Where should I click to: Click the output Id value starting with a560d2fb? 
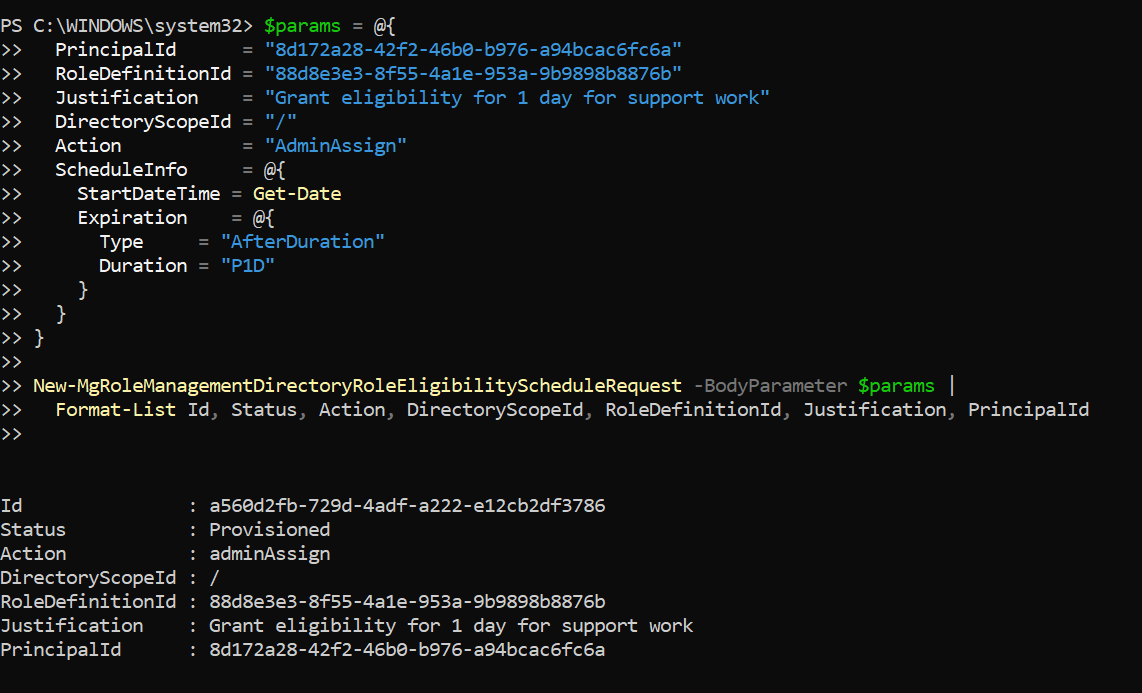click(x=406, y=506)
